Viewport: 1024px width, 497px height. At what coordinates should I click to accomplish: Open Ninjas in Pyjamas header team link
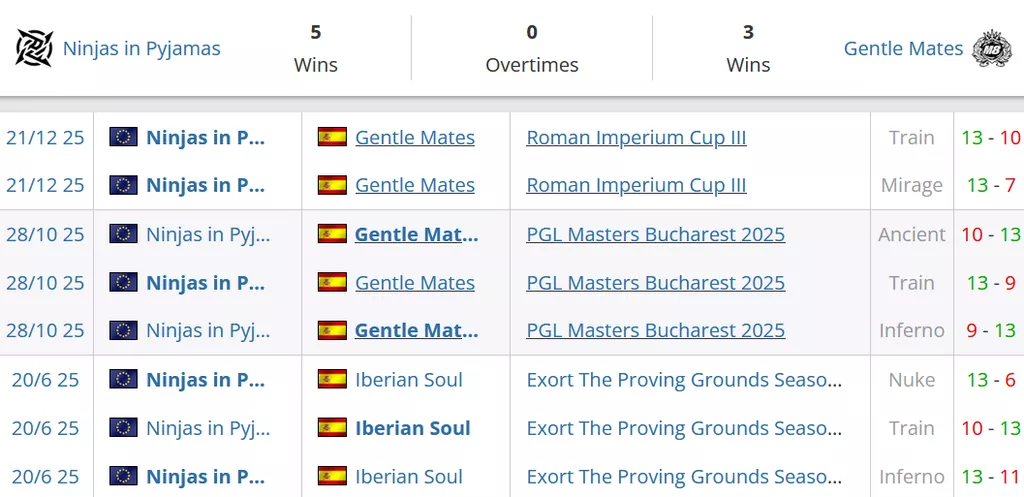click(x=141, y=48)
